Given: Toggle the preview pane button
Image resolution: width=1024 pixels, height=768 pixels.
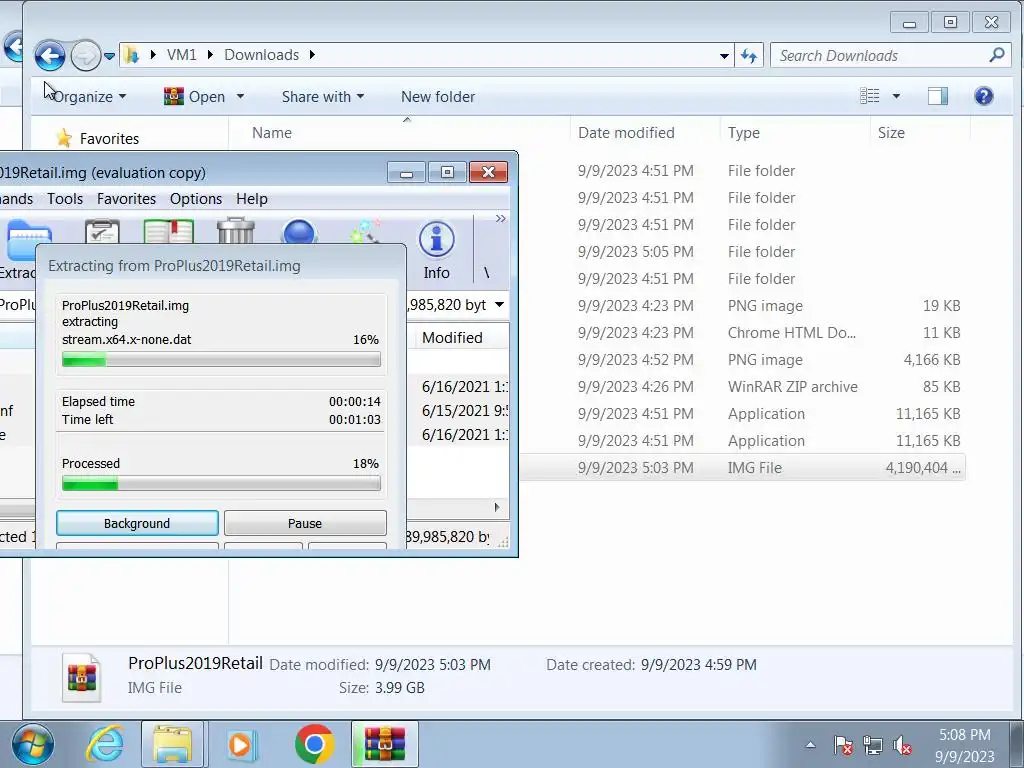Looking at the screenshot, I should coord(938,96).
